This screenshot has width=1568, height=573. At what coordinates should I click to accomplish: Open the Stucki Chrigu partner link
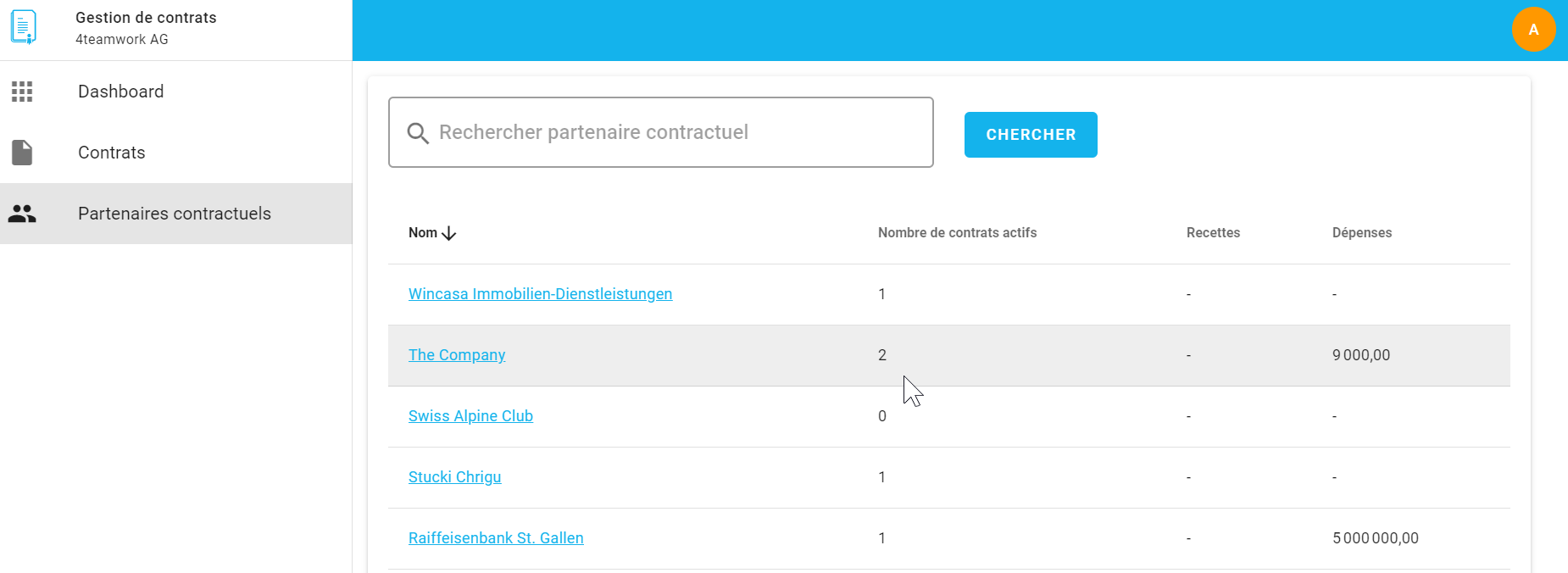pyautogui.click(x=454, y=477)
